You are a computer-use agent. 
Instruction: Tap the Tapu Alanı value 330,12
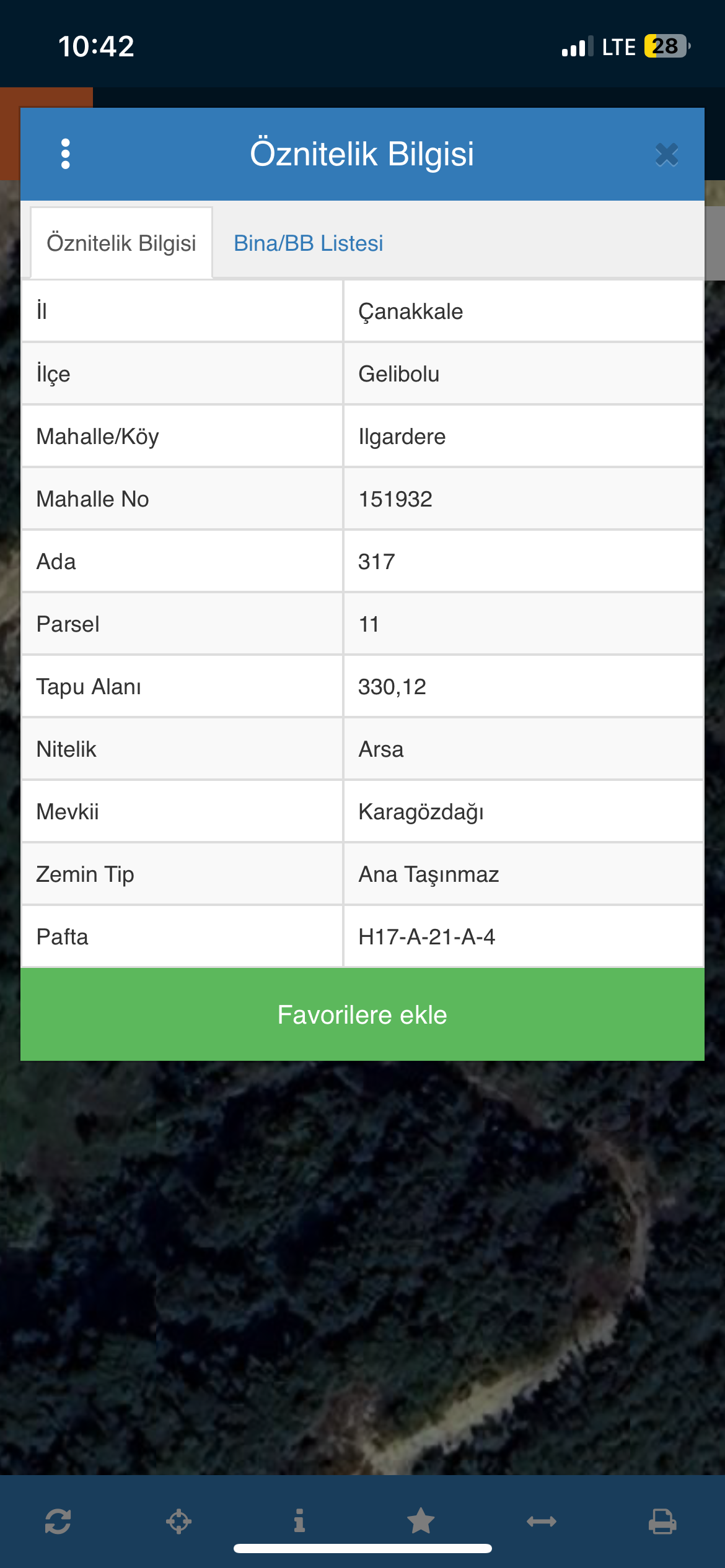click(x=392, y=687)
